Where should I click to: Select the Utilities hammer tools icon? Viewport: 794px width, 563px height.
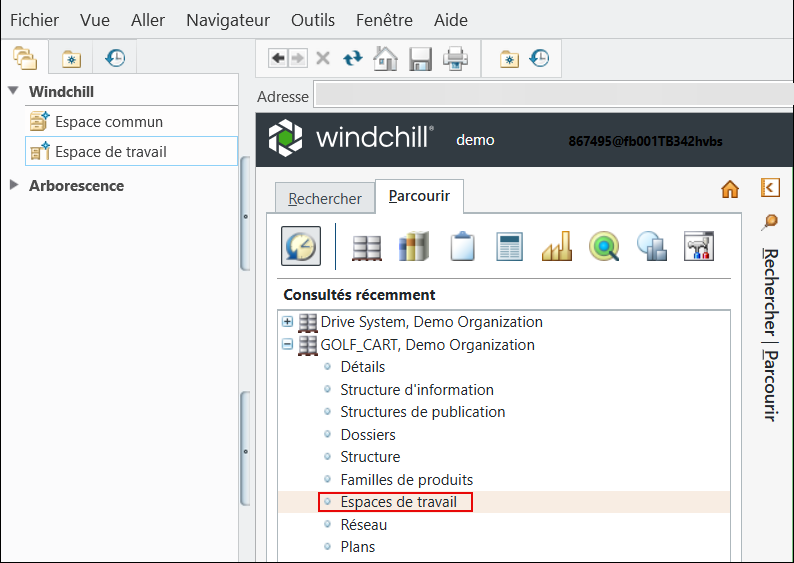tap(699, 246)
